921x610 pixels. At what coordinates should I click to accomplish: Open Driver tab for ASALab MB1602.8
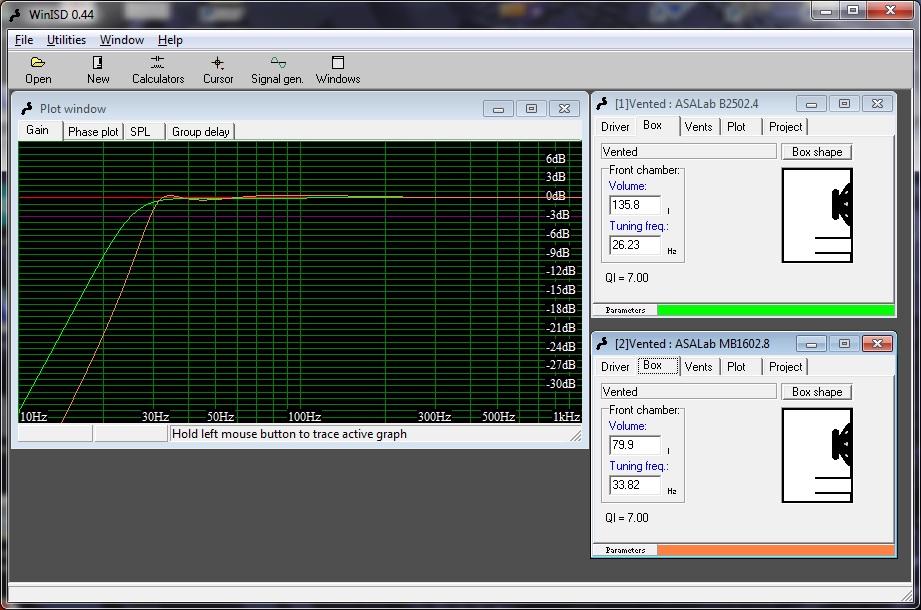[615, 367]
